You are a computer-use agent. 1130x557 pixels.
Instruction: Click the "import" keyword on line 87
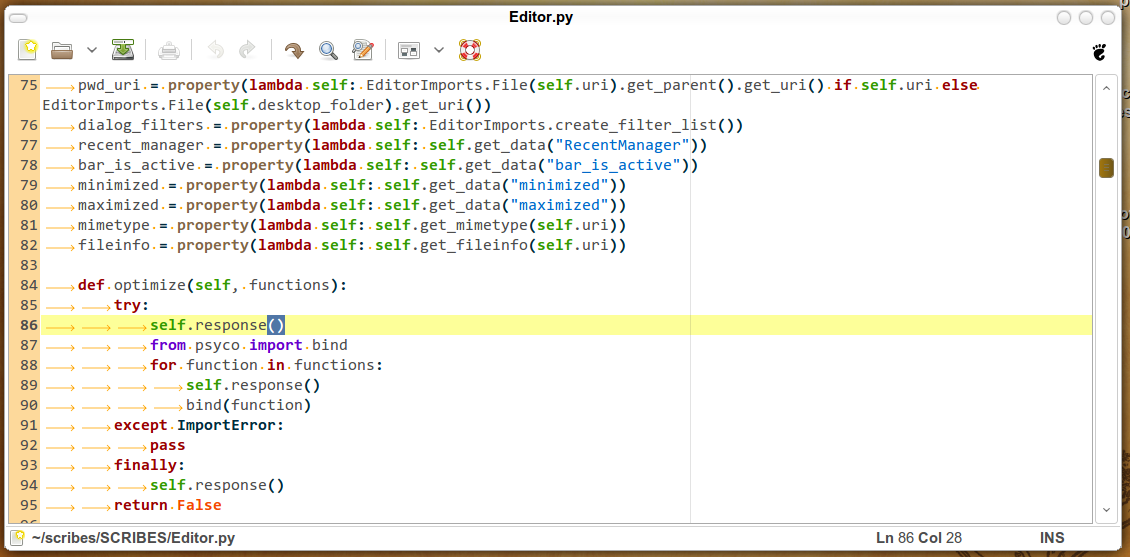(277, 345)
